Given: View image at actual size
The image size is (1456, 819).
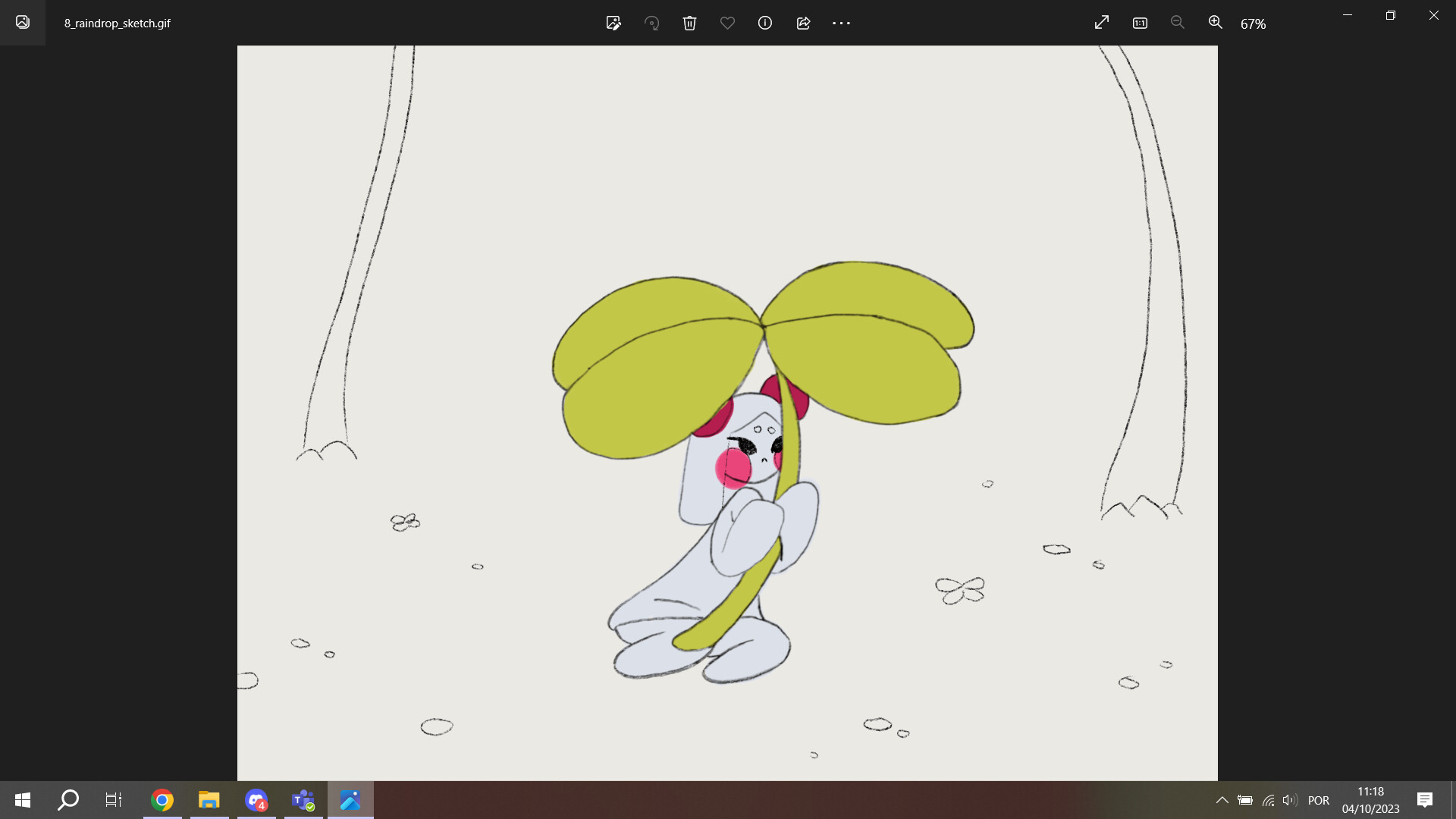Looking at the screenshot, I should click(1140, 23).
